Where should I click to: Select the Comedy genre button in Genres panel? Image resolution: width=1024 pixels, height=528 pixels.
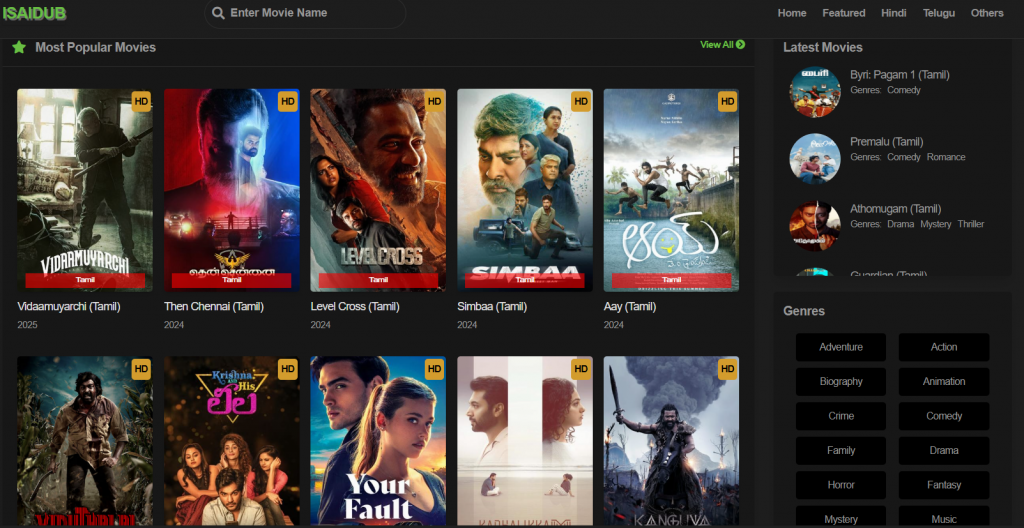coord(944,416)
